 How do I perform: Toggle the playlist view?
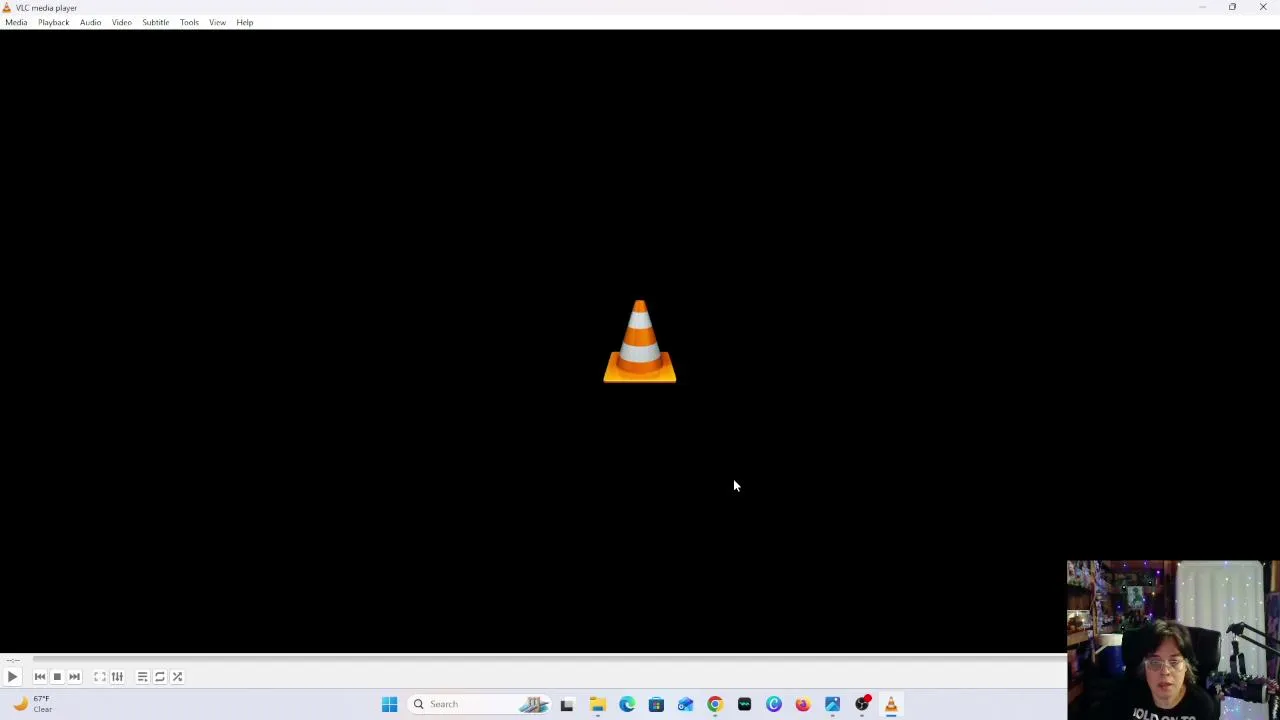142,677
